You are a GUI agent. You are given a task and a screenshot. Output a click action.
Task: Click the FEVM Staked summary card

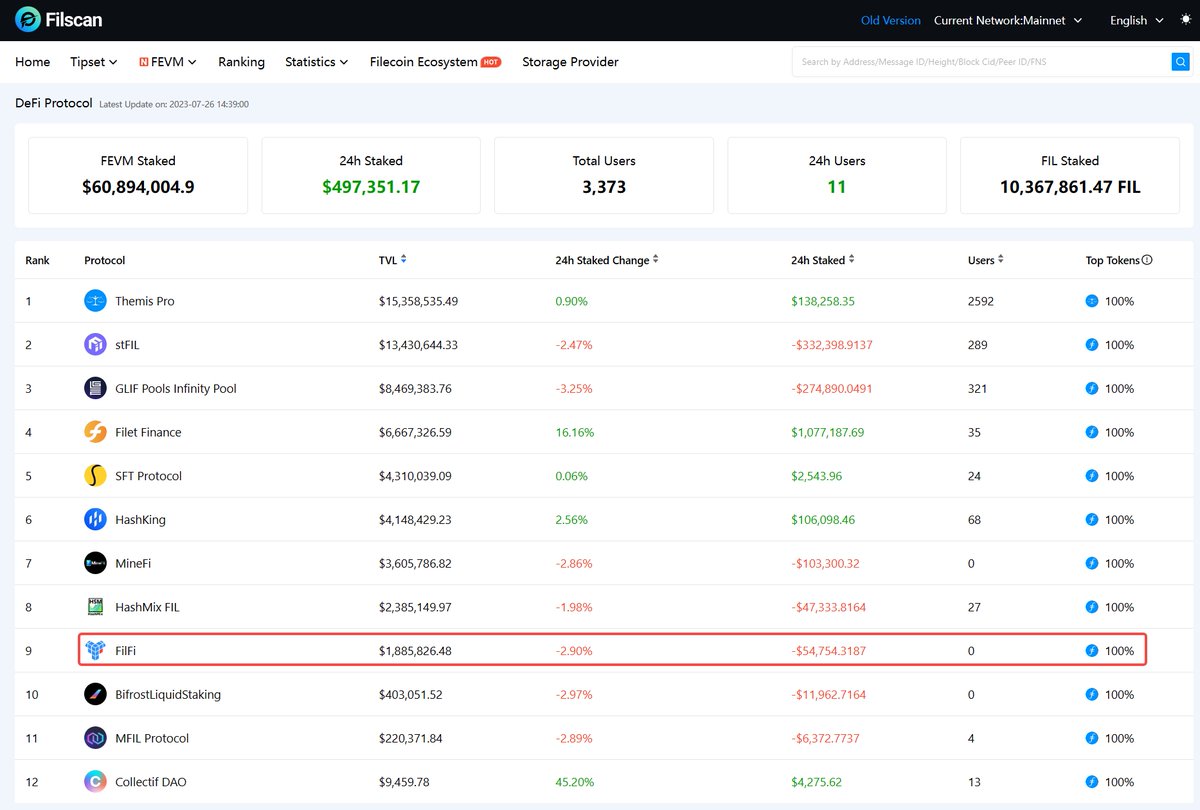click(x=138, y=175)
